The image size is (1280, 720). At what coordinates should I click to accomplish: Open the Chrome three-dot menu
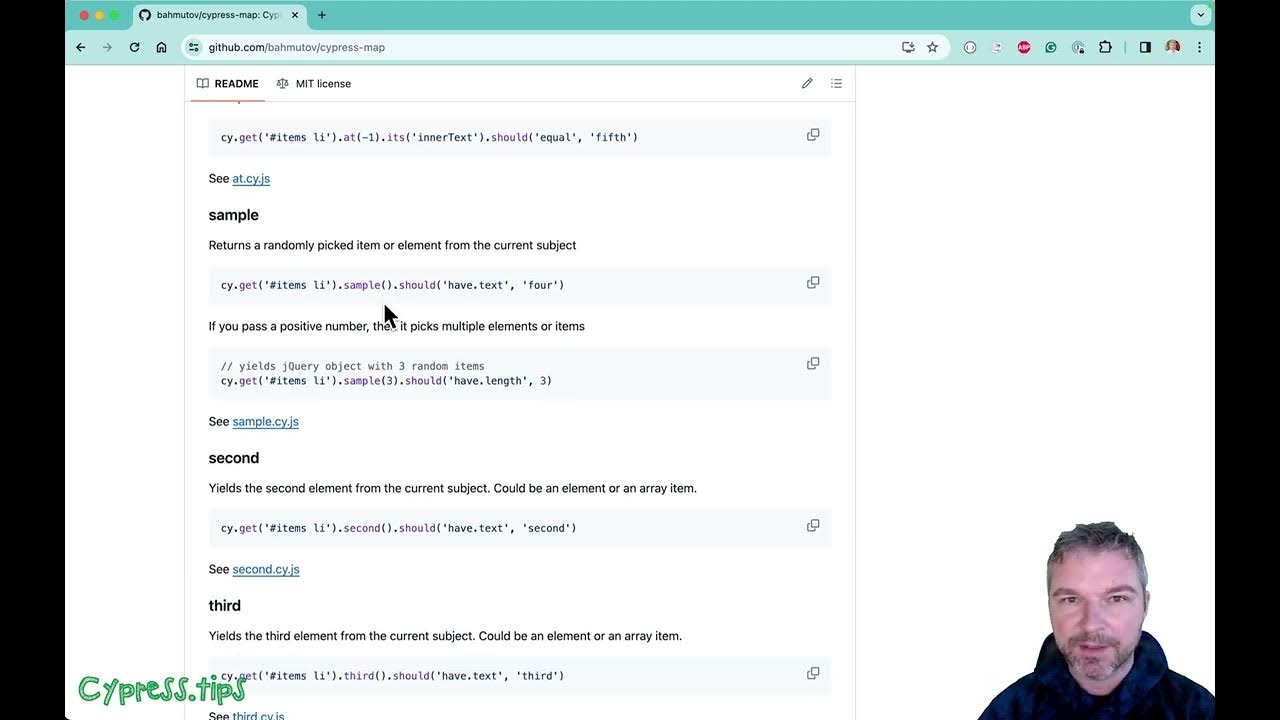[x=1199, y=47]
